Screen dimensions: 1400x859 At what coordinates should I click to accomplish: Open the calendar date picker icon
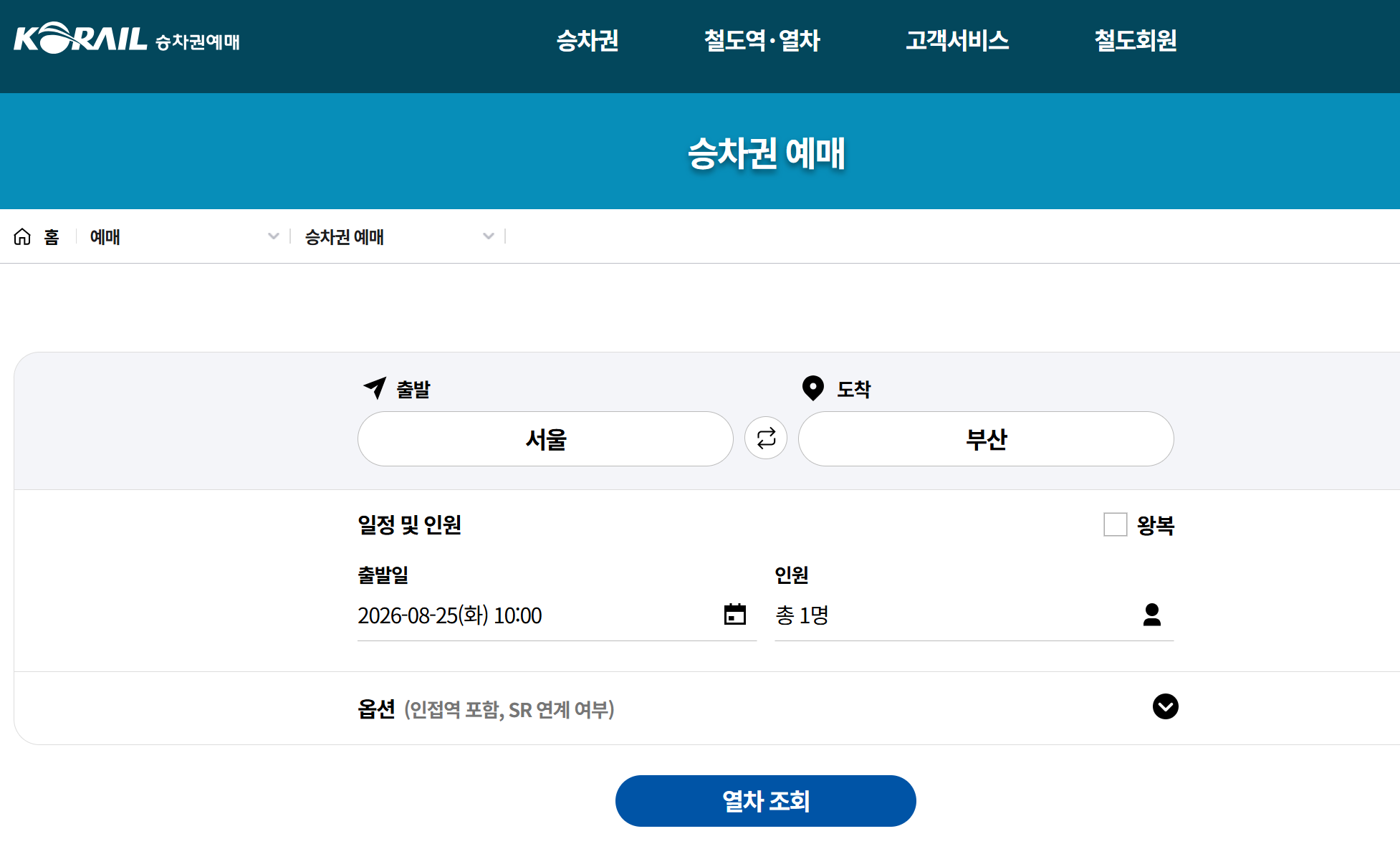click(735, 614)
